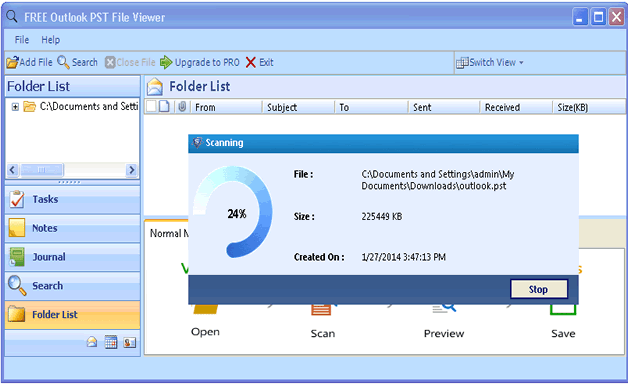Click the red Exit icon in toolbar
The image size is (628, 384).
(251, 62)
